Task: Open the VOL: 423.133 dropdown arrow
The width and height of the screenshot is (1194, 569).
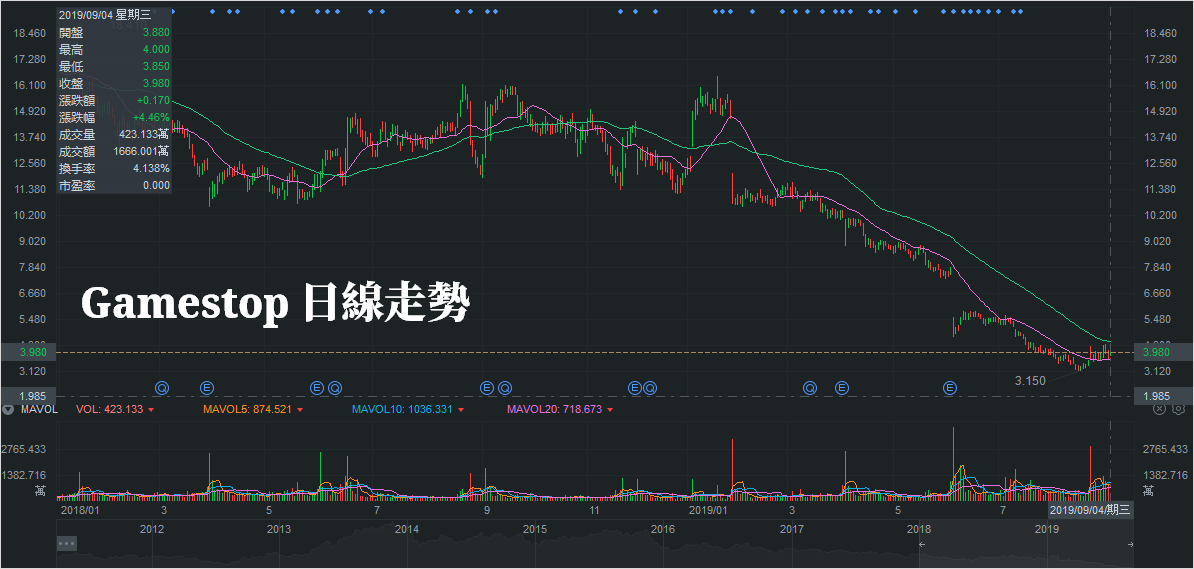Action: coord(151,410)
